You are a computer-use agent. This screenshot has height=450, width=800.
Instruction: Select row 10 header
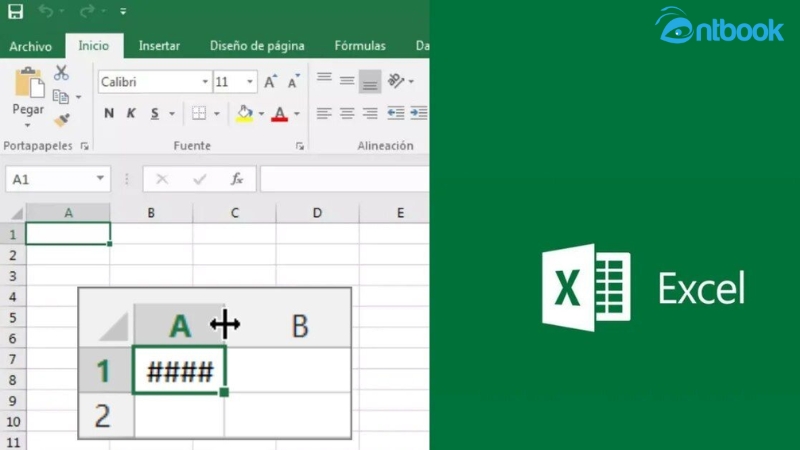pyautogui.click(x=13, y=422)
